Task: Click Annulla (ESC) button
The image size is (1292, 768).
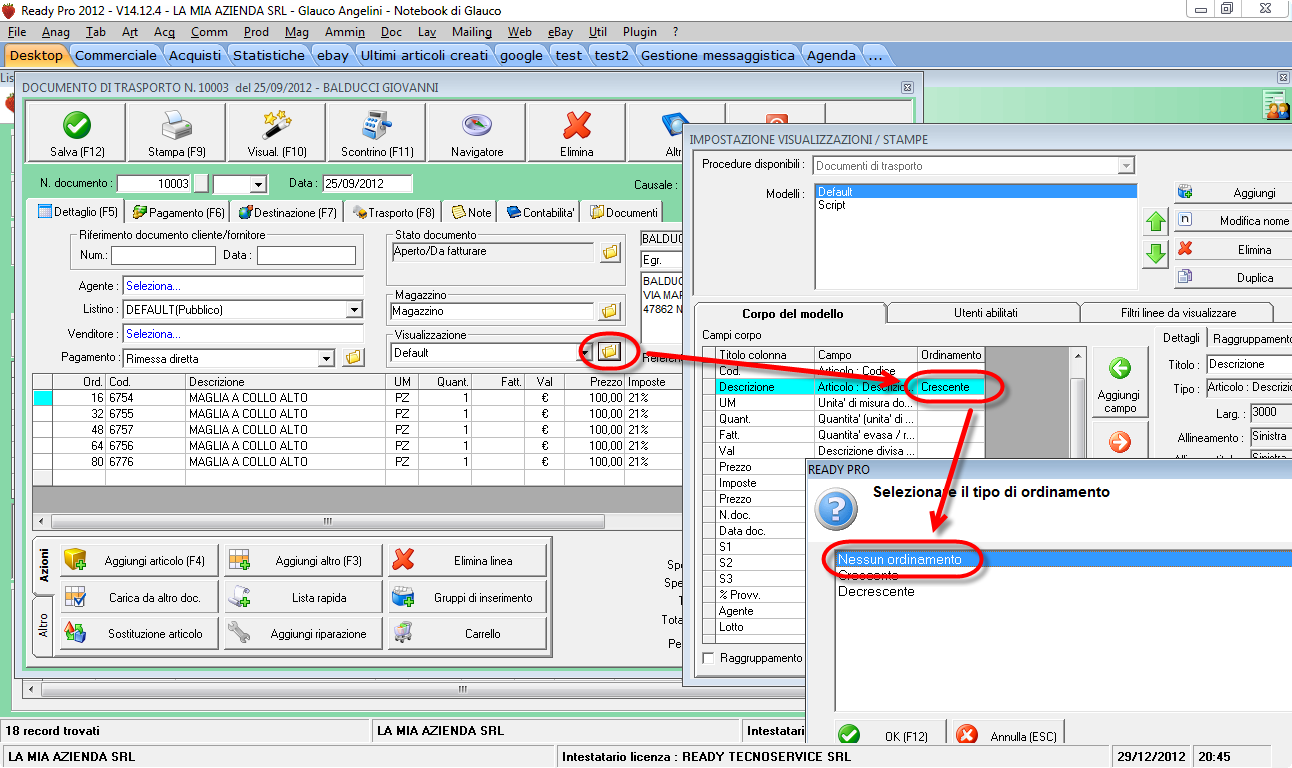Action: click(1008, 735)
